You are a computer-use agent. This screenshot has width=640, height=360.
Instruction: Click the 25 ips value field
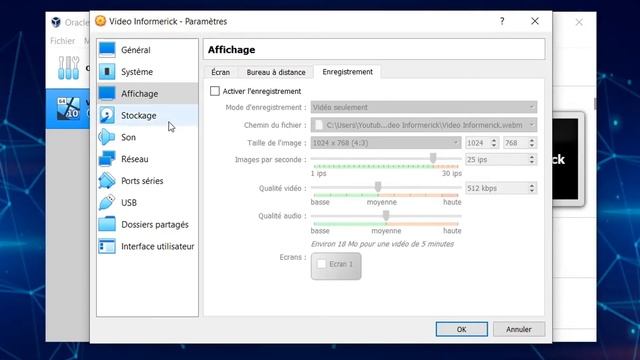click(x=496, y=160)
